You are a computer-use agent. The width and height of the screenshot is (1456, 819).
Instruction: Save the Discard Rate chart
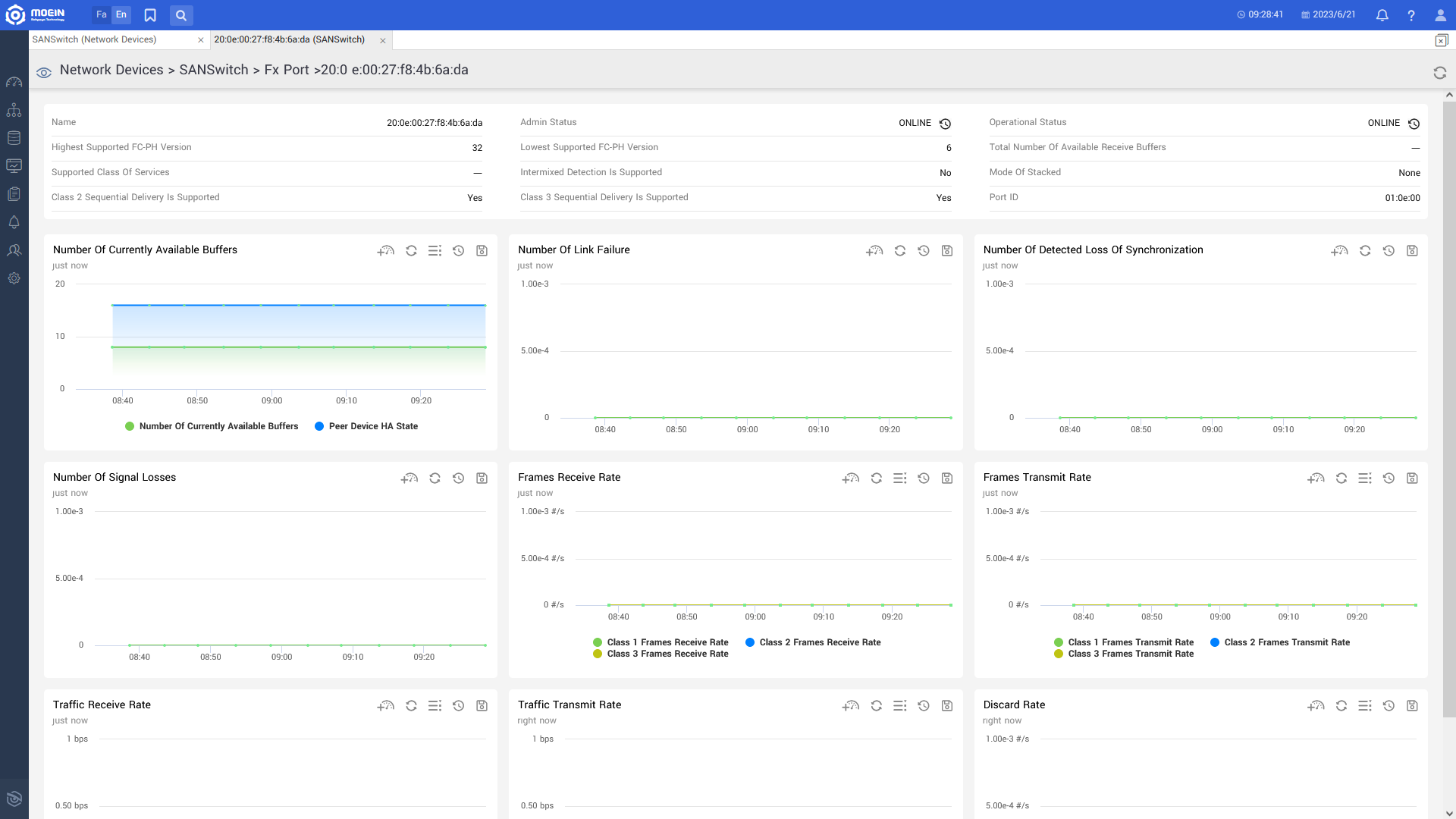1412,705
